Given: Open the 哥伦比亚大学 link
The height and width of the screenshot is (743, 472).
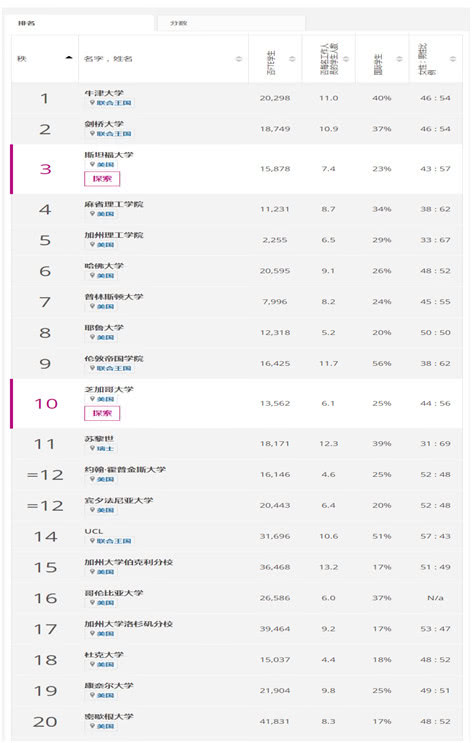Looking at the screenshot, I should (114, 593).
